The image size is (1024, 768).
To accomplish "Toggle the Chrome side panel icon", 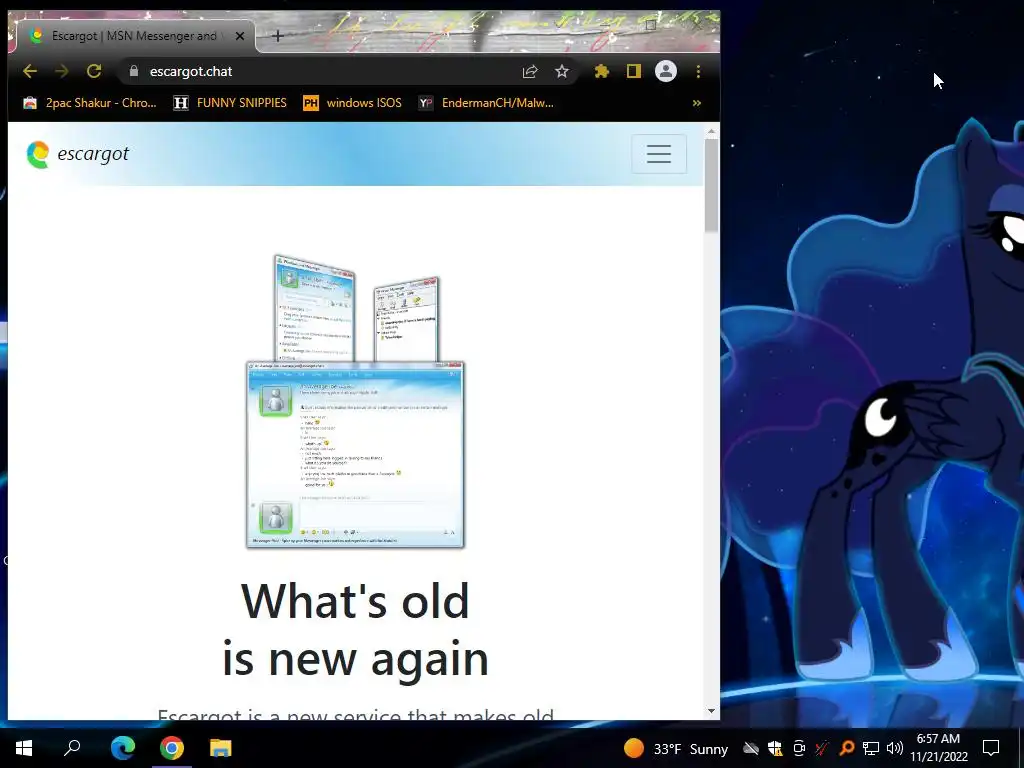I will [633, 71].
